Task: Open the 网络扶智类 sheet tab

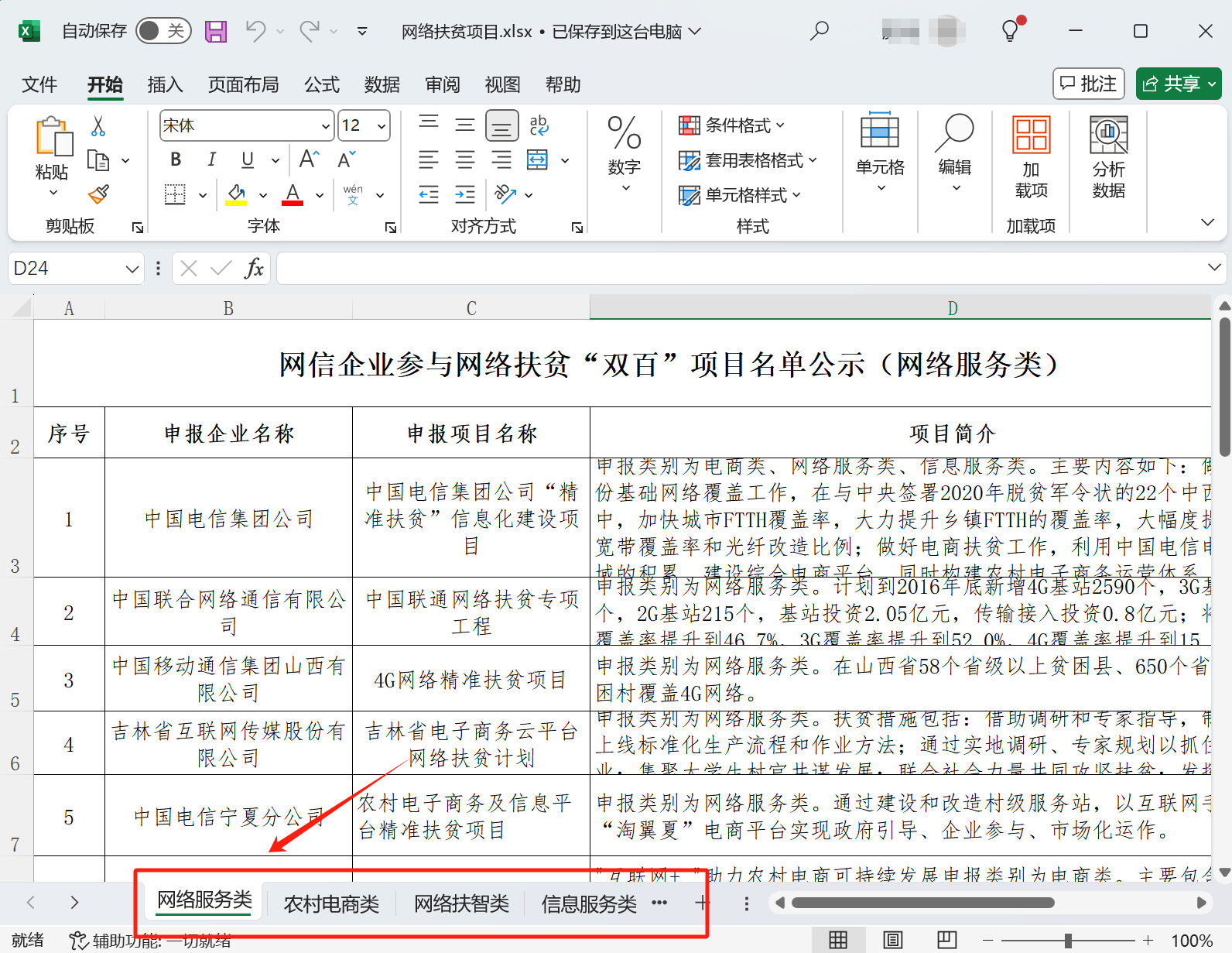Action: (461, 903)
